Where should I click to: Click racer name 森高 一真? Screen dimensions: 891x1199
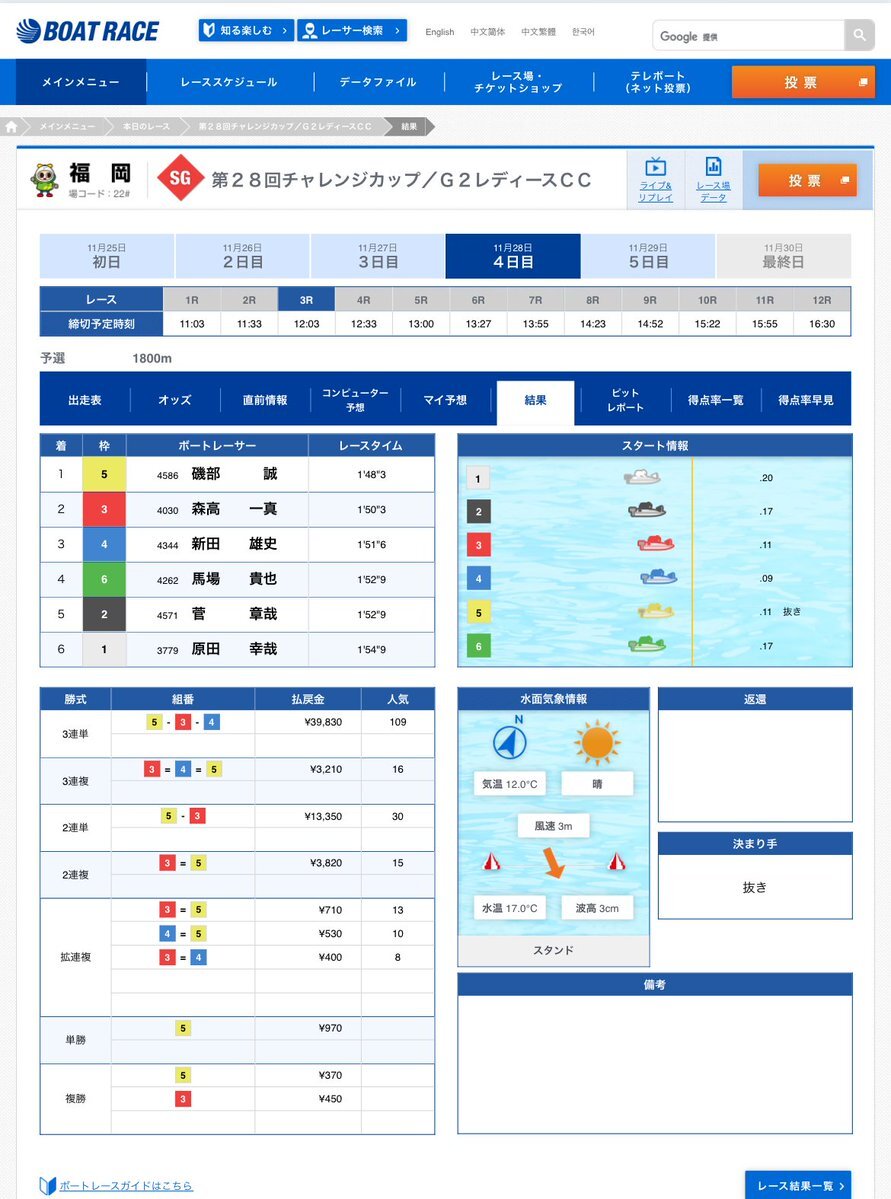[x=234, y=509]
